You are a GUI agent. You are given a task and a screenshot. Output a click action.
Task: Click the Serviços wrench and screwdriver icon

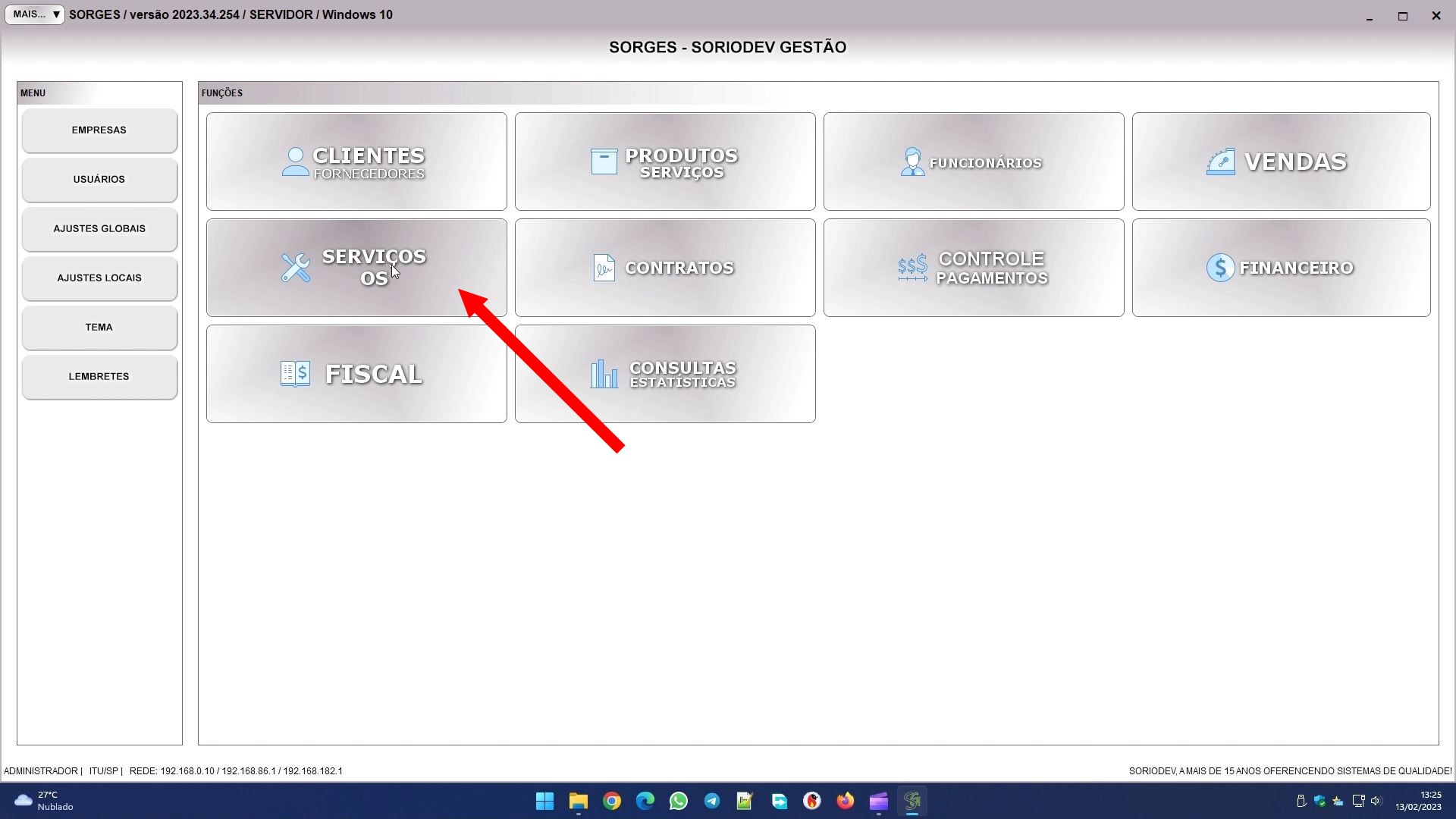click(296, 268)
